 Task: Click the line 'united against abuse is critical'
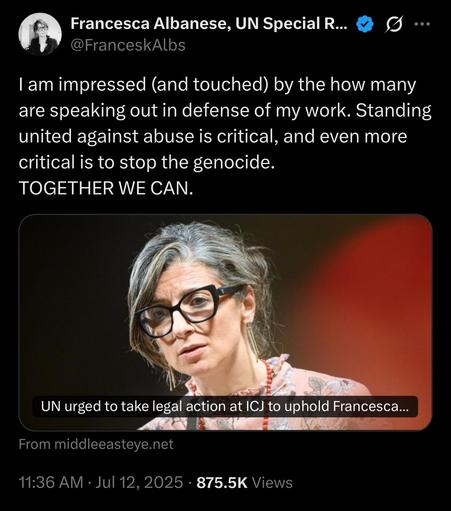(148, 136)
